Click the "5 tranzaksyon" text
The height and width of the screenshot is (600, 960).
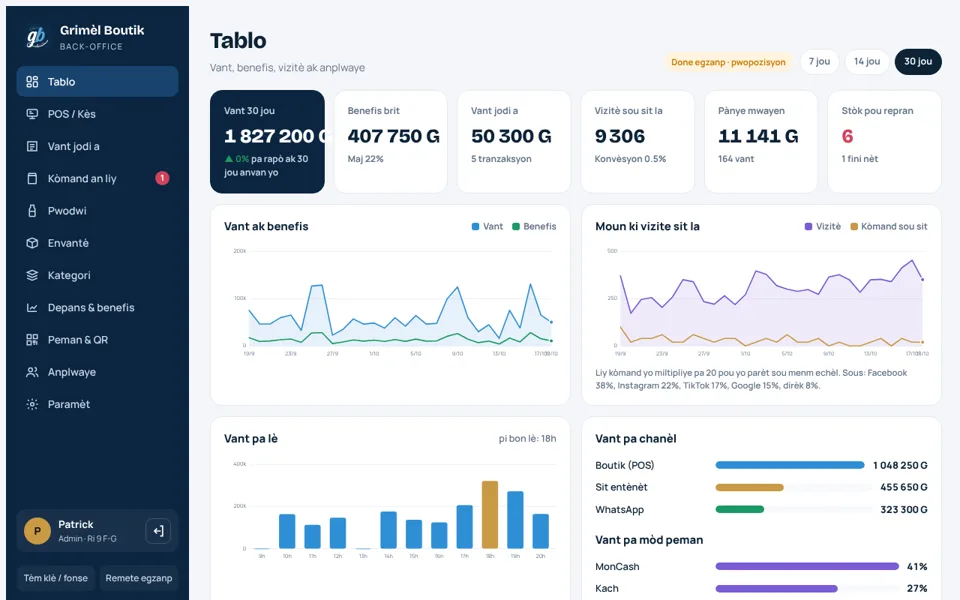coord(501,159)
